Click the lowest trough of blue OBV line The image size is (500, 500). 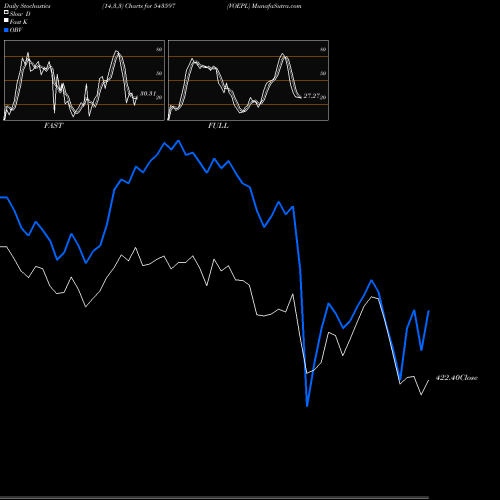(x=307, y=406)
